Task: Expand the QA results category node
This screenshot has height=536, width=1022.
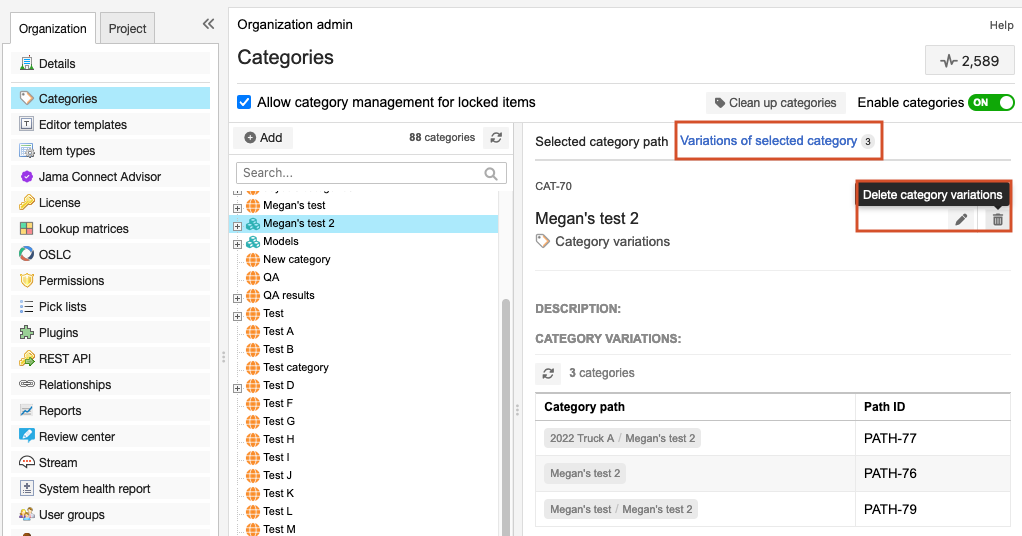Action: (x=238, y=296)
